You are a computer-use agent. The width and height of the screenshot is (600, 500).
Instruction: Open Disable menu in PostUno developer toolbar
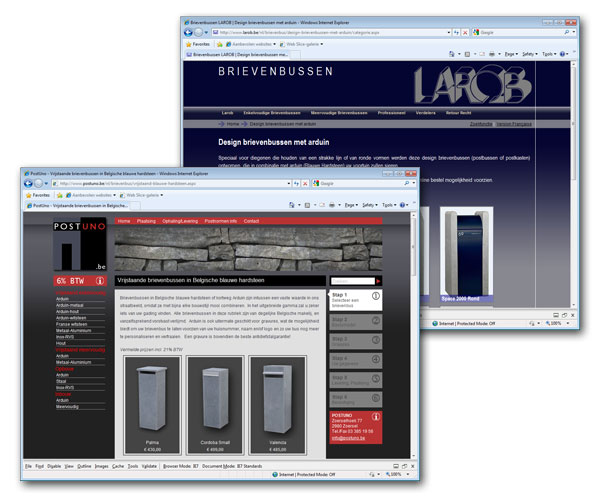coord(54,466)
